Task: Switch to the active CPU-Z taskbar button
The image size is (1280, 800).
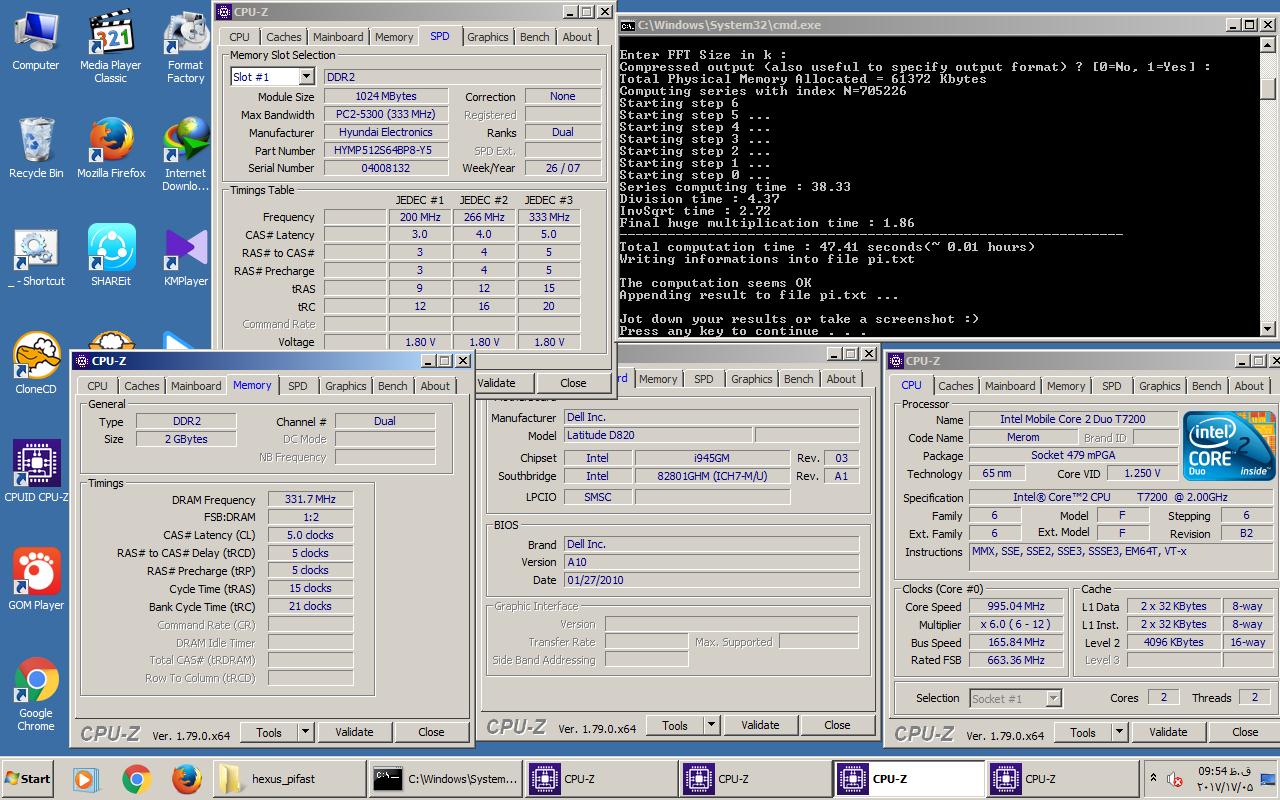Action: coord(909,779)
